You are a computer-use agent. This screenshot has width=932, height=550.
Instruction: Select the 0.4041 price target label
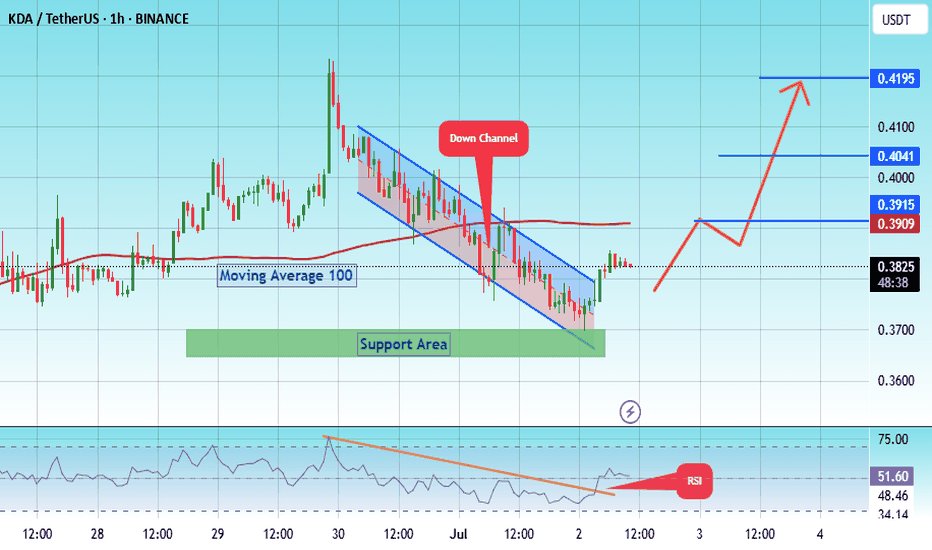click(x=895, y=156)
